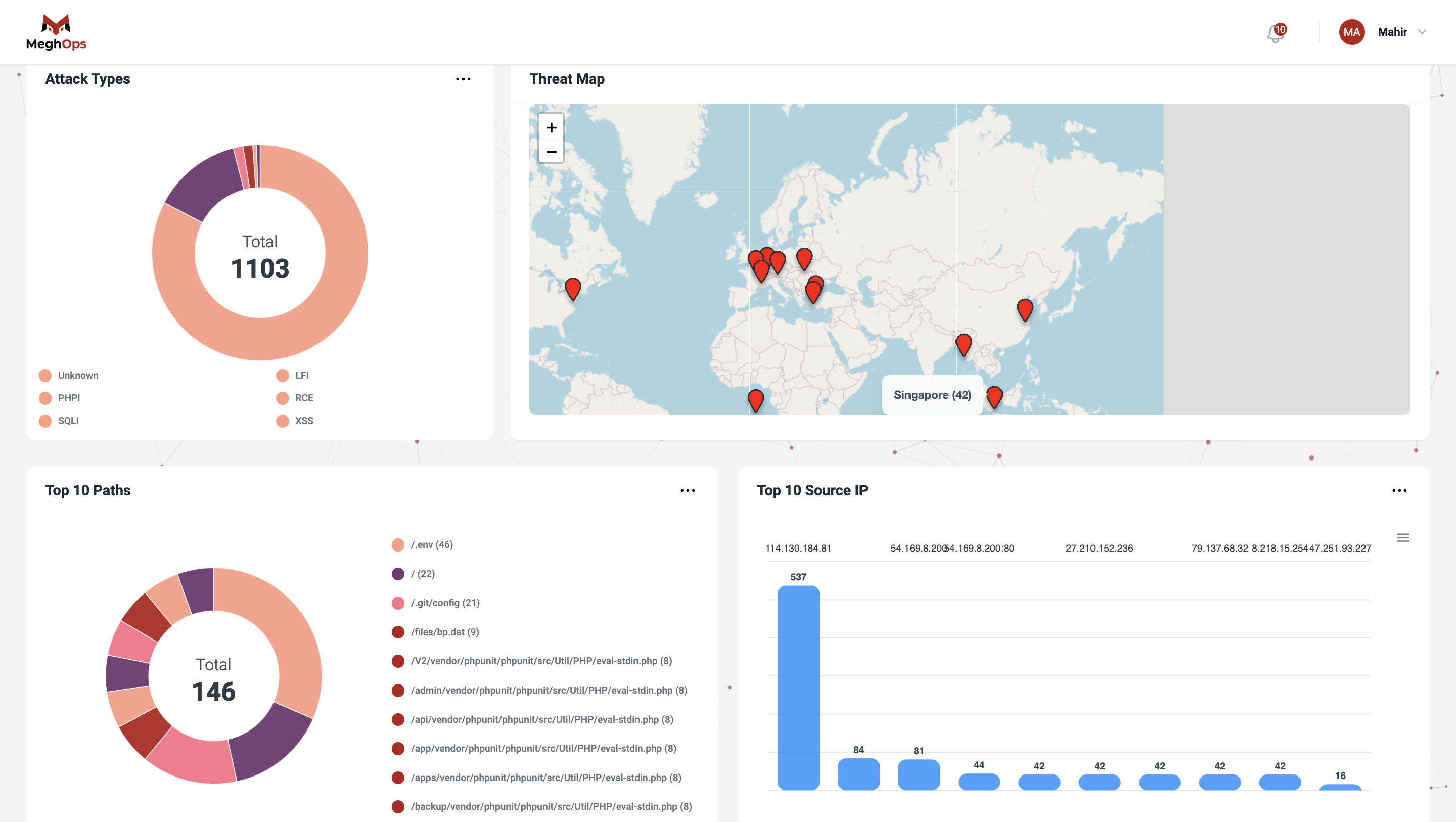The image size is (1456, 822).
Task: Click the MA user avatar
Action: [1351, 32]
